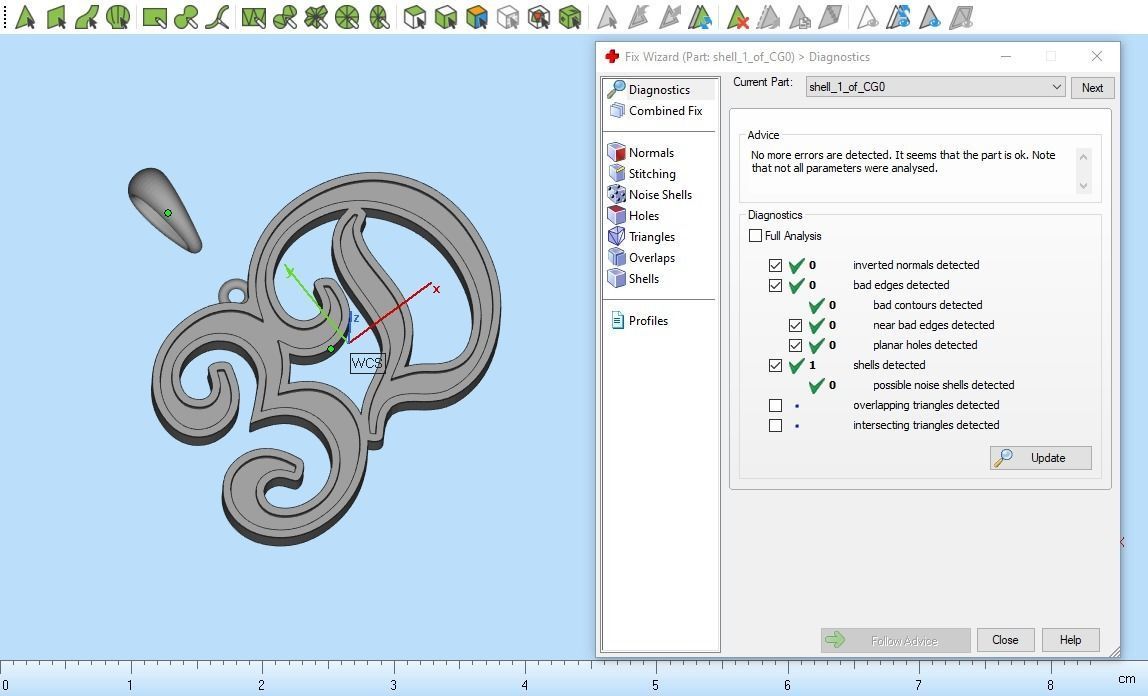Click the copy marked triangles icon
This screenshot has height=696, width=1148.
pyautogui.click(x=800, y=17)
